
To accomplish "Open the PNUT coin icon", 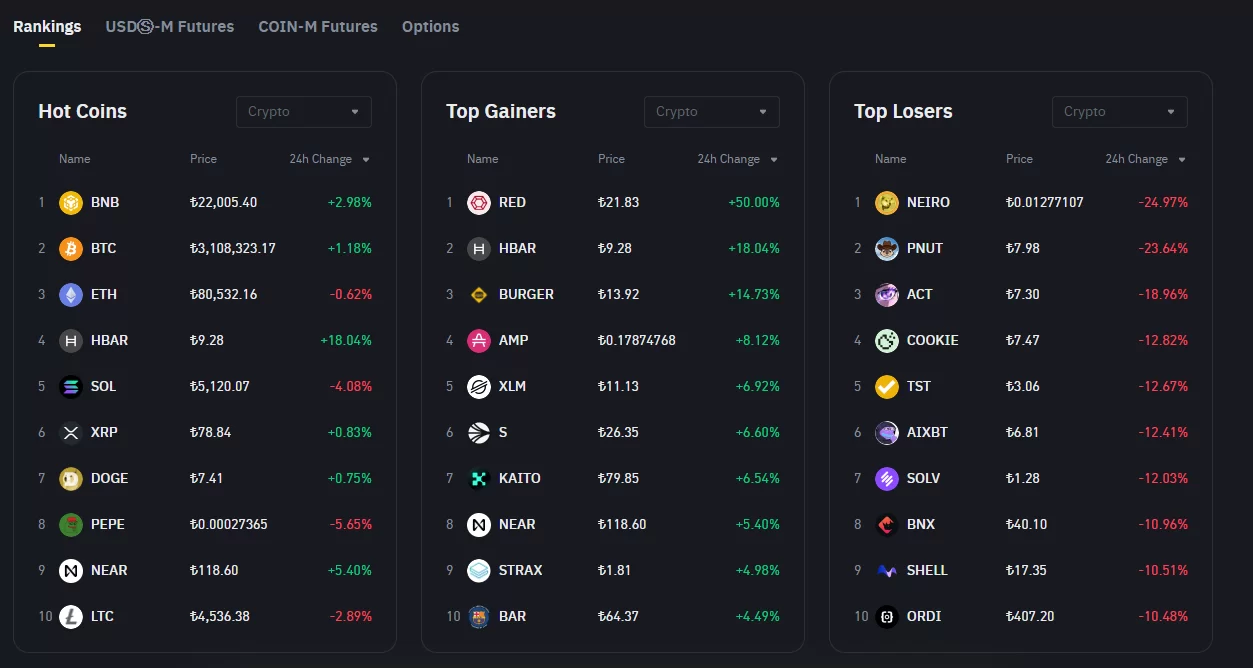I will 887,249.
